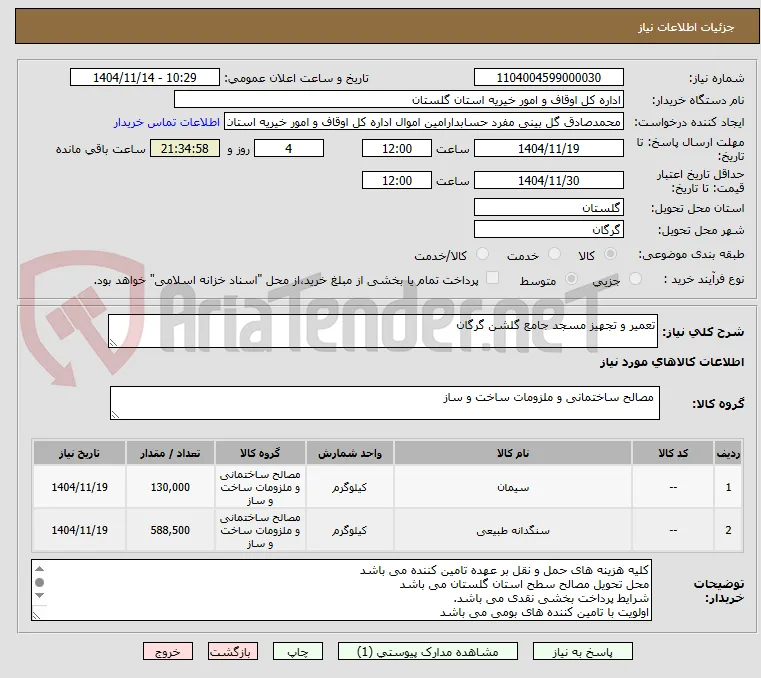Click the price validity date 1404/11/30 field
This screenshot has width=761, height=678.
pyautogui.click(x=548, y=181)
